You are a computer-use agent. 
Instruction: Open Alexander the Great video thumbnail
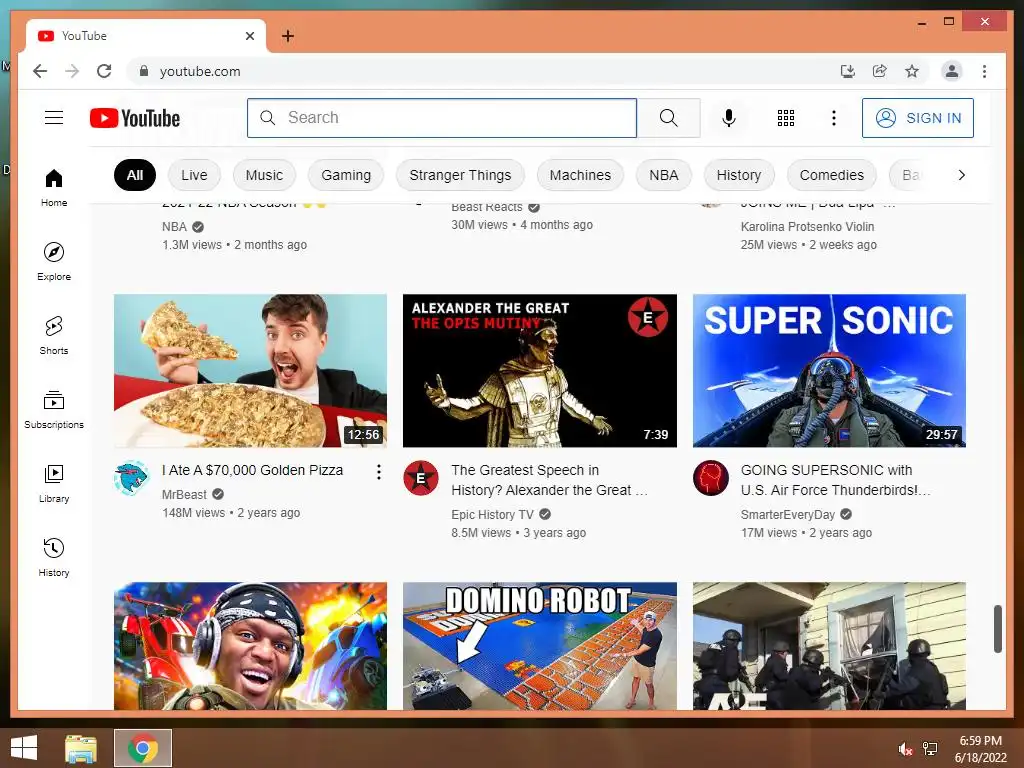(x=539, y=371)
